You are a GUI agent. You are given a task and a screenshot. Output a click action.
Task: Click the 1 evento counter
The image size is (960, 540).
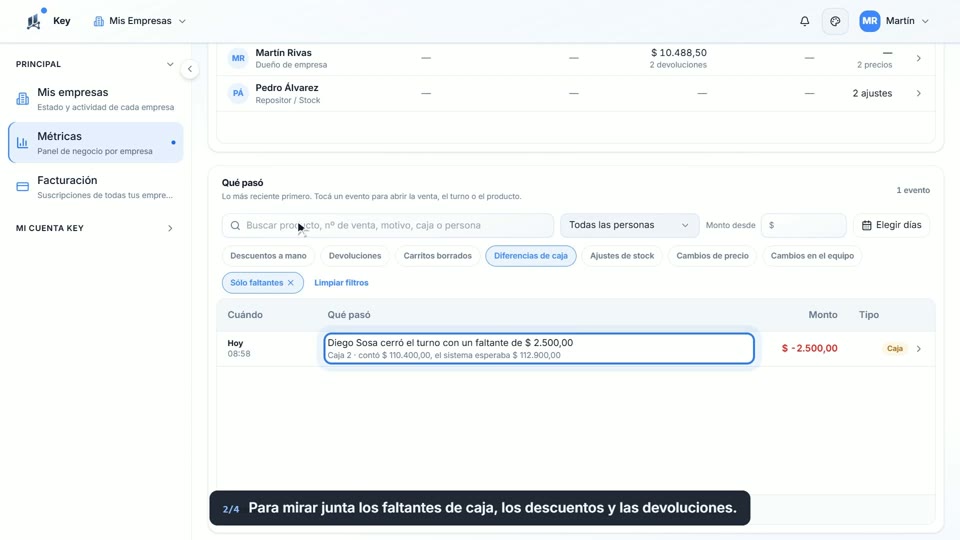coord(913,190)
